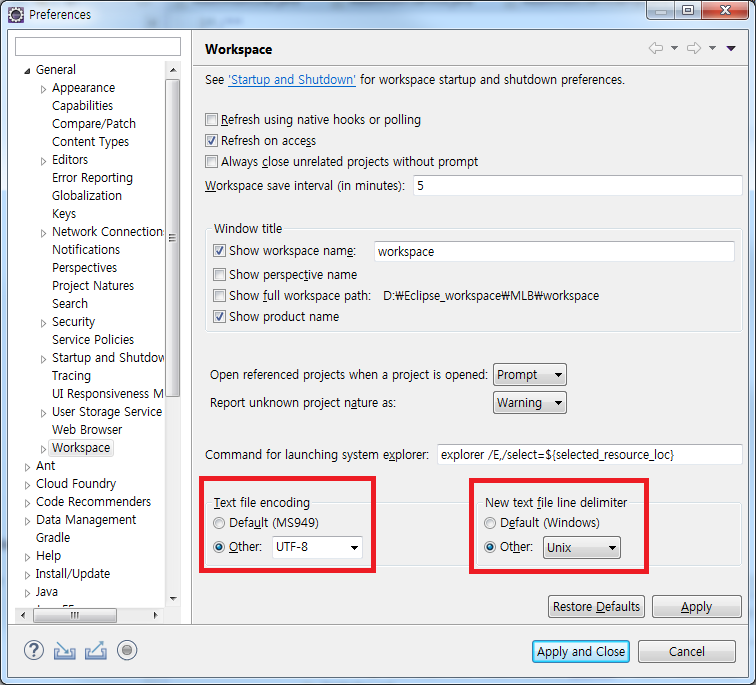Screen dimensions: 756x685
Task: Enable Refresh using native hooks or polling
Action: [211, 120]
